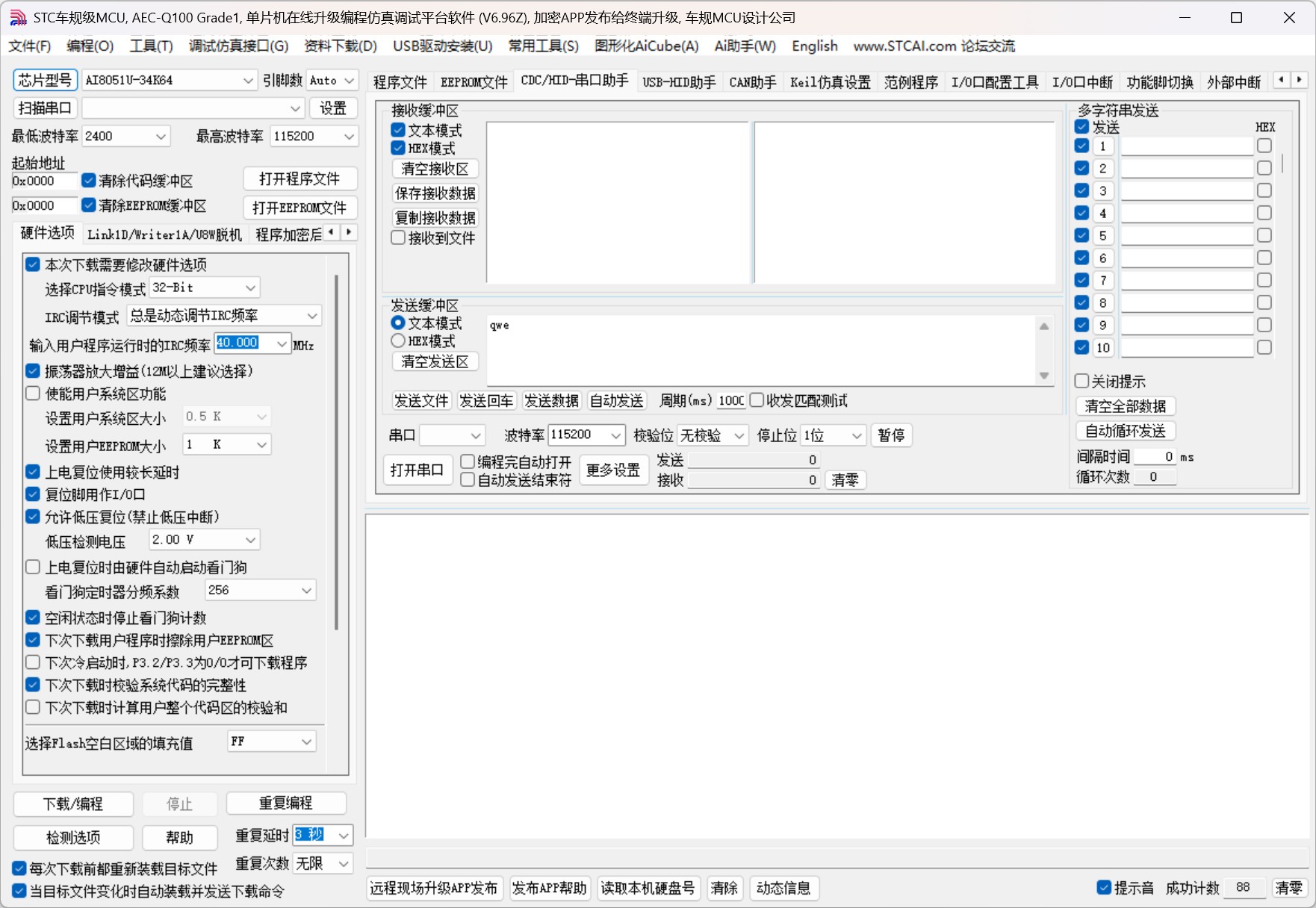1316x908 pixels.
Task: Open the 工具(T) menu
Action: click(151, 46)
